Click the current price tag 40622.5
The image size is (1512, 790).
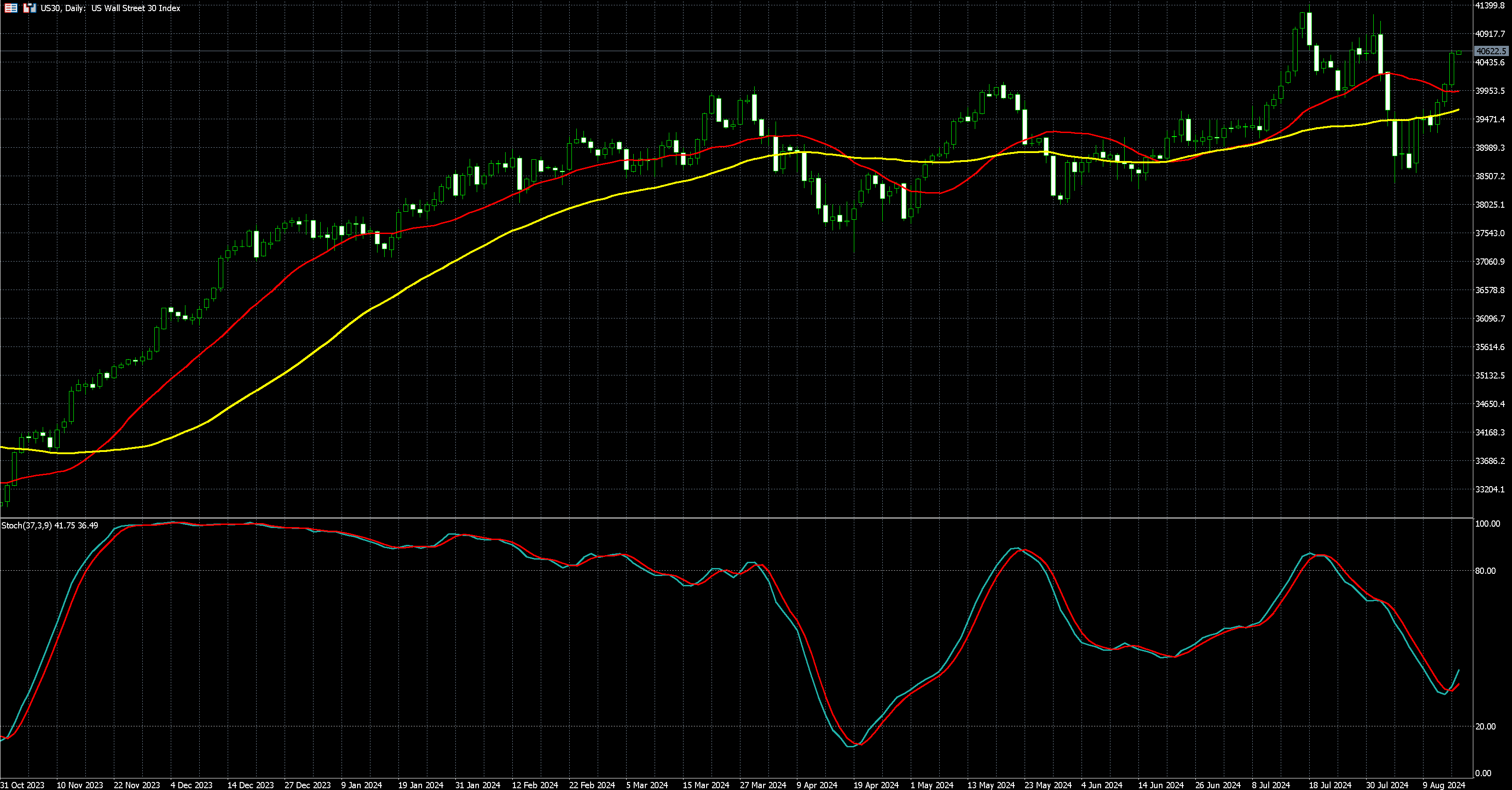(1491, 51)
